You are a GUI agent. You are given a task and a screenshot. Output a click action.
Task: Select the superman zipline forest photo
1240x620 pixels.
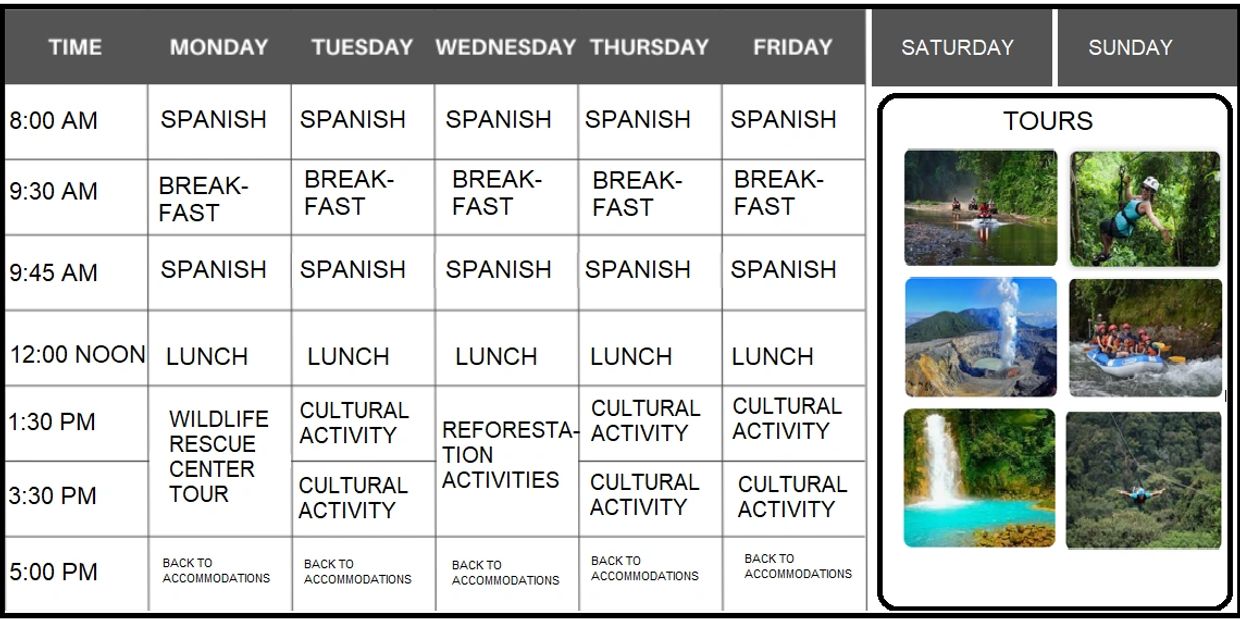tap(1143, 480)
